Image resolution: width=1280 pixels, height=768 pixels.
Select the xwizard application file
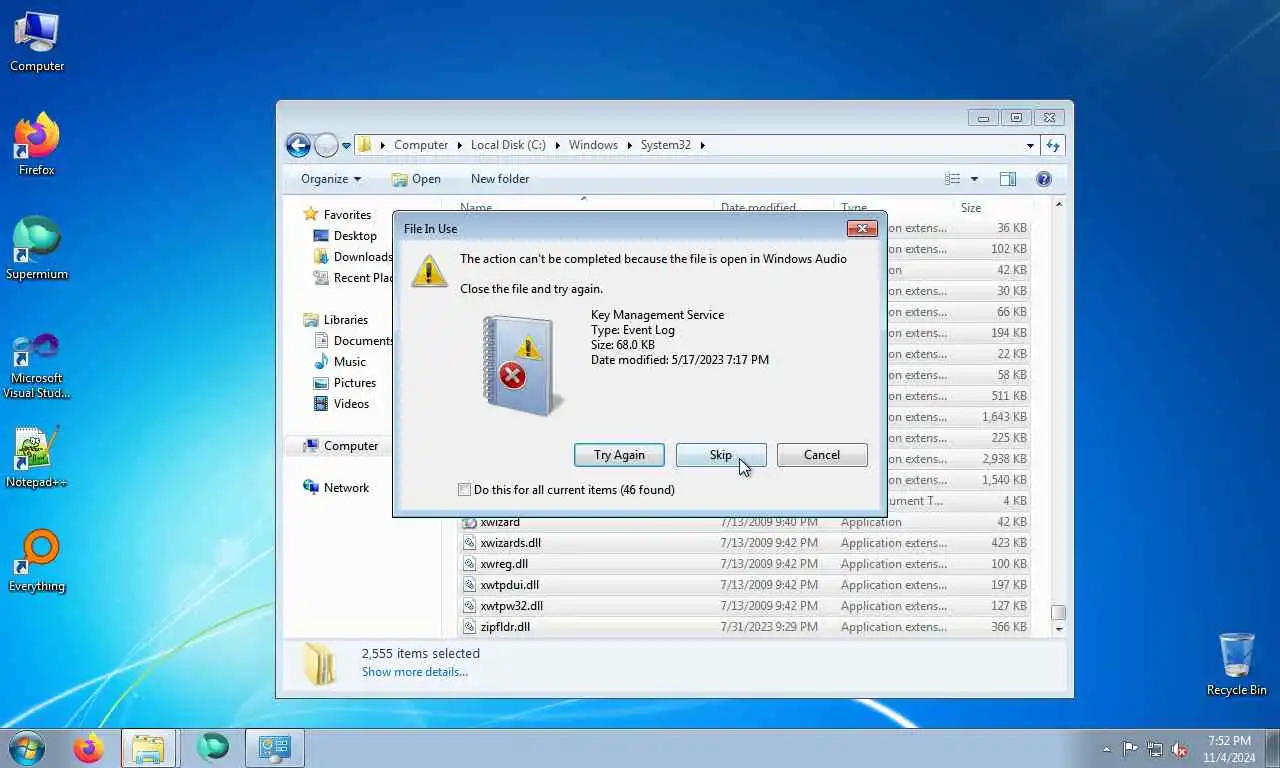(499, 522)
